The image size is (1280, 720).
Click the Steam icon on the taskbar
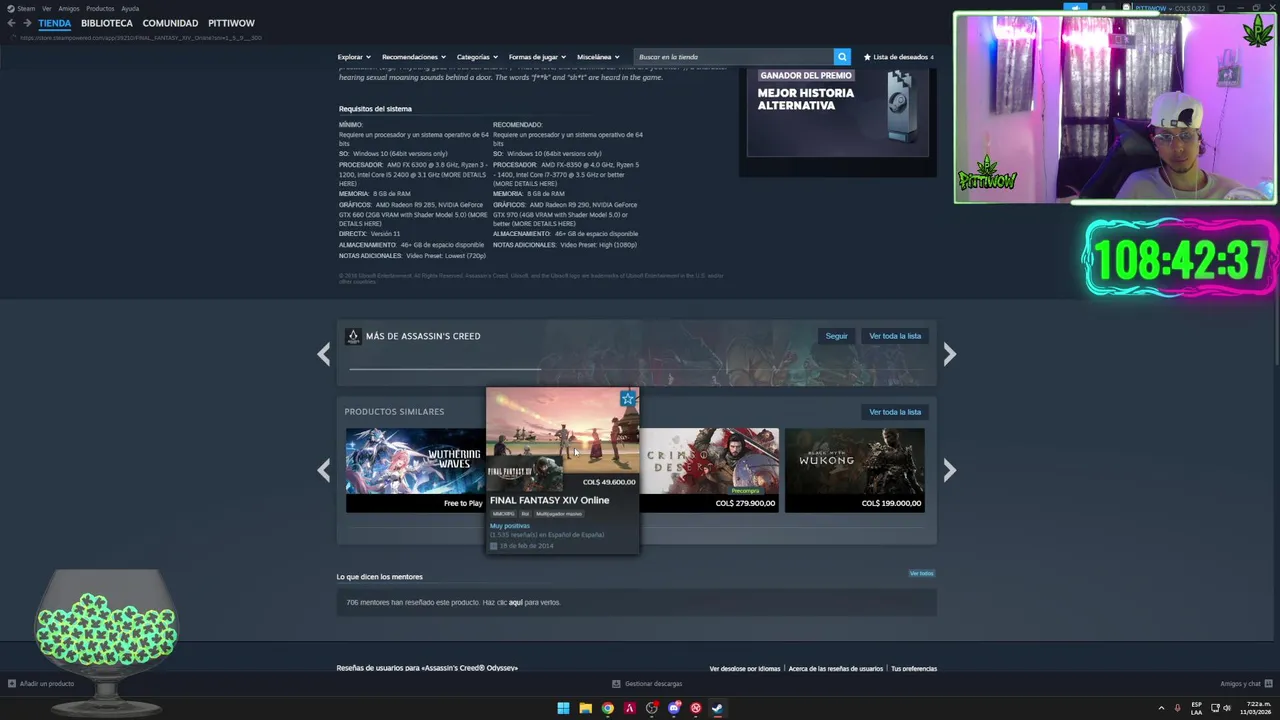tap(717, 708)
